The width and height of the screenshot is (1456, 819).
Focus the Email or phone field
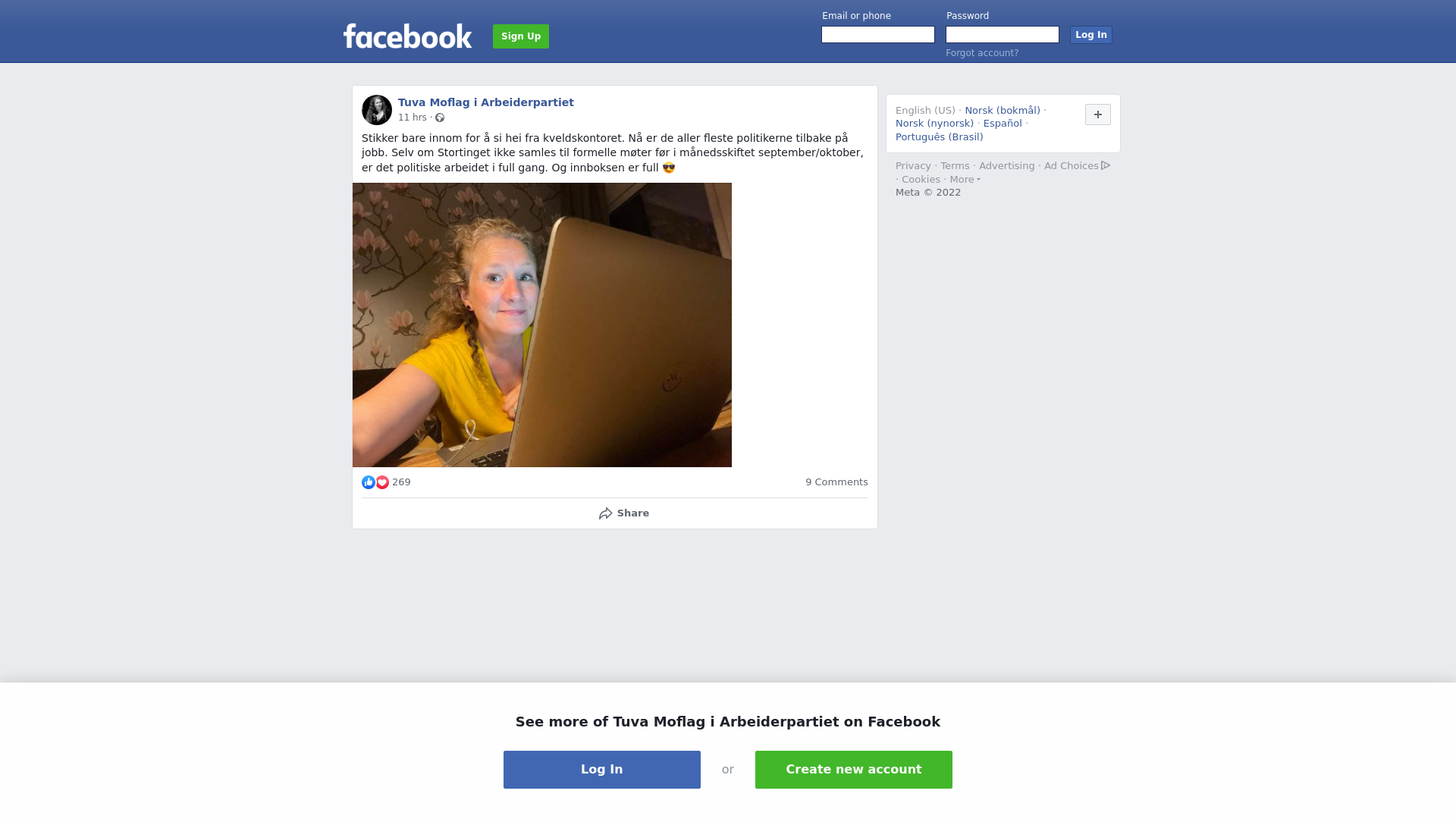878,35
